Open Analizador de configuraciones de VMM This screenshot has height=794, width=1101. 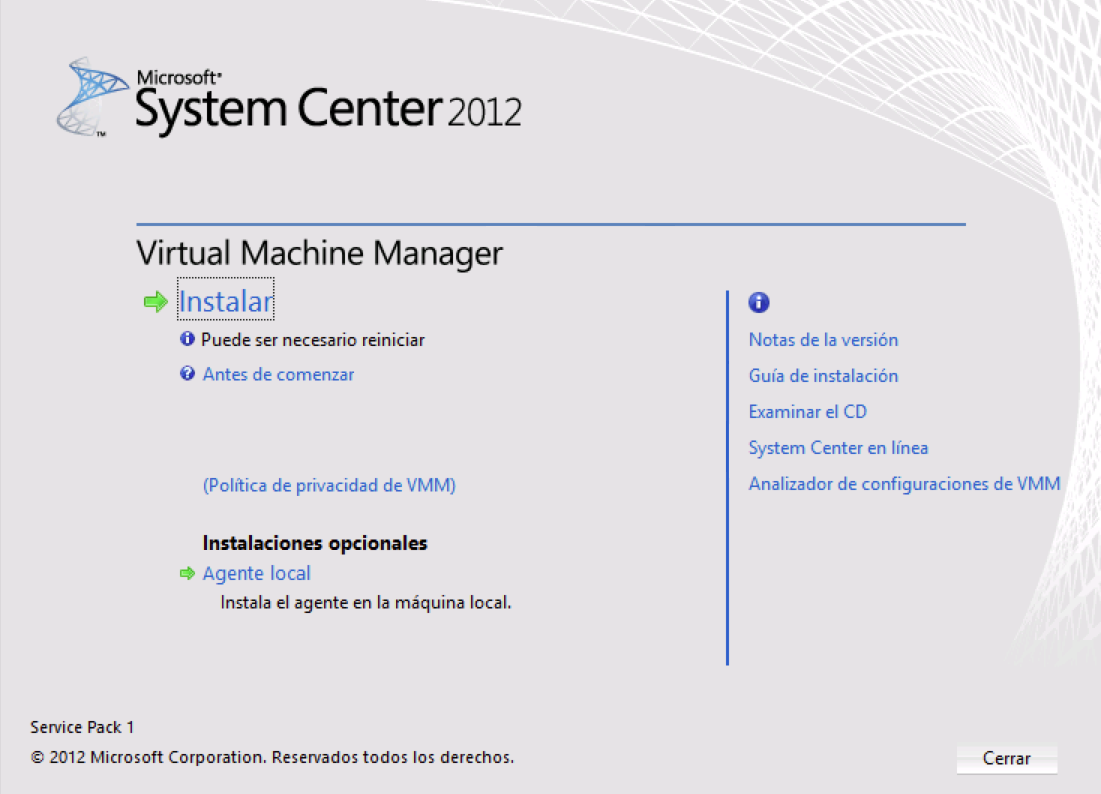click(x=904, y=484)
